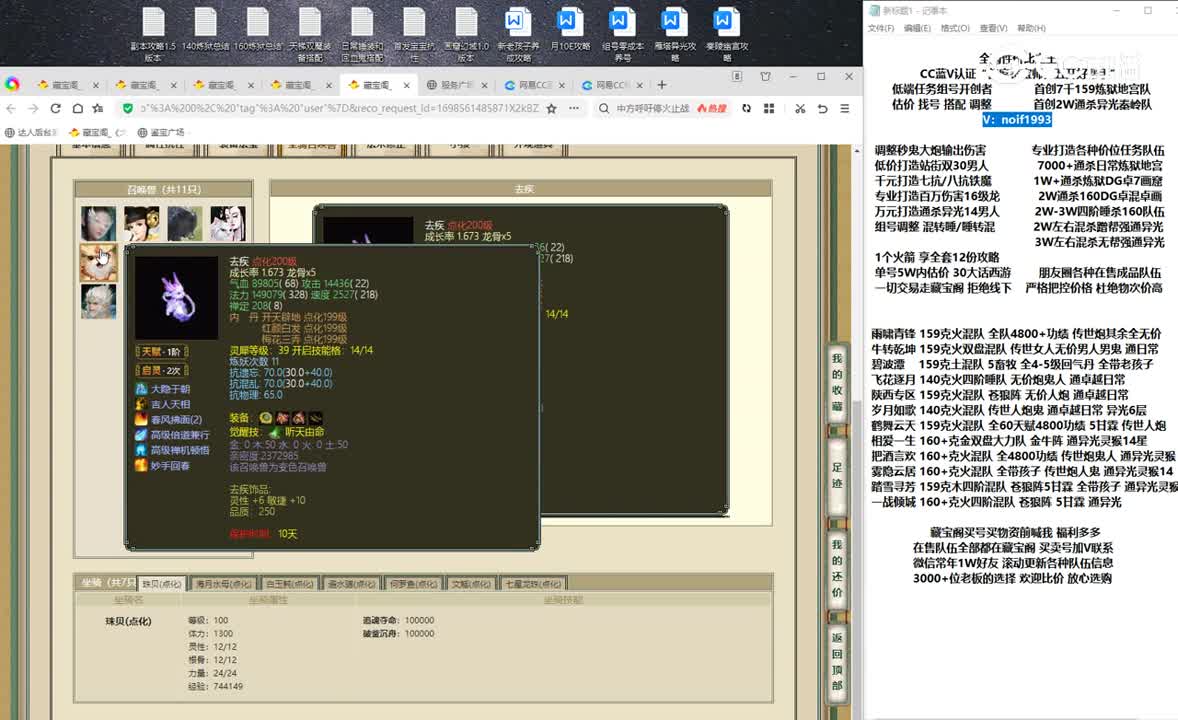Open Notepad 文件(F) menu
Image resolution: width=1178 pixels, height=720 pixels.
pyautogui.click(x=880, y=28)
